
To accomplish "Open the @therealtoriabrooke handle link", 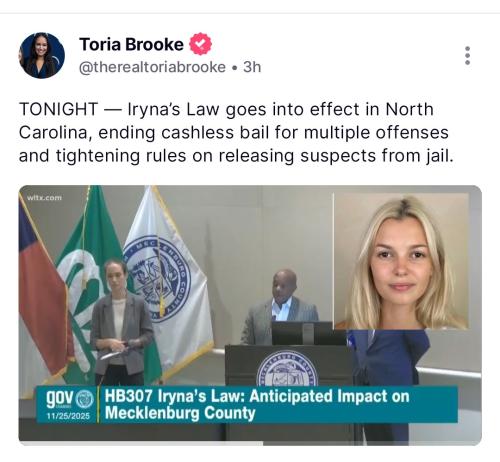I will [152, 67].
